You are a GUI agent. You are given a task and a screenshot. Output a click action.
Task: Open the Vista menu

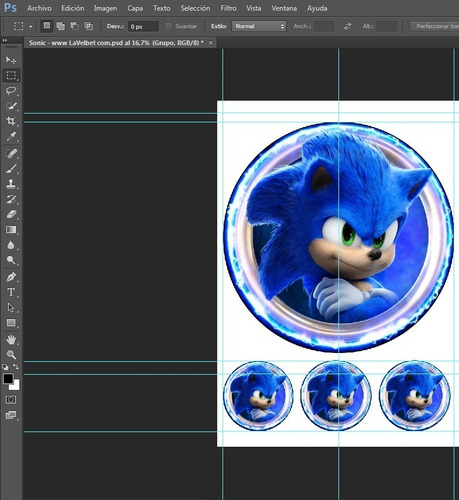click(254, 8)
